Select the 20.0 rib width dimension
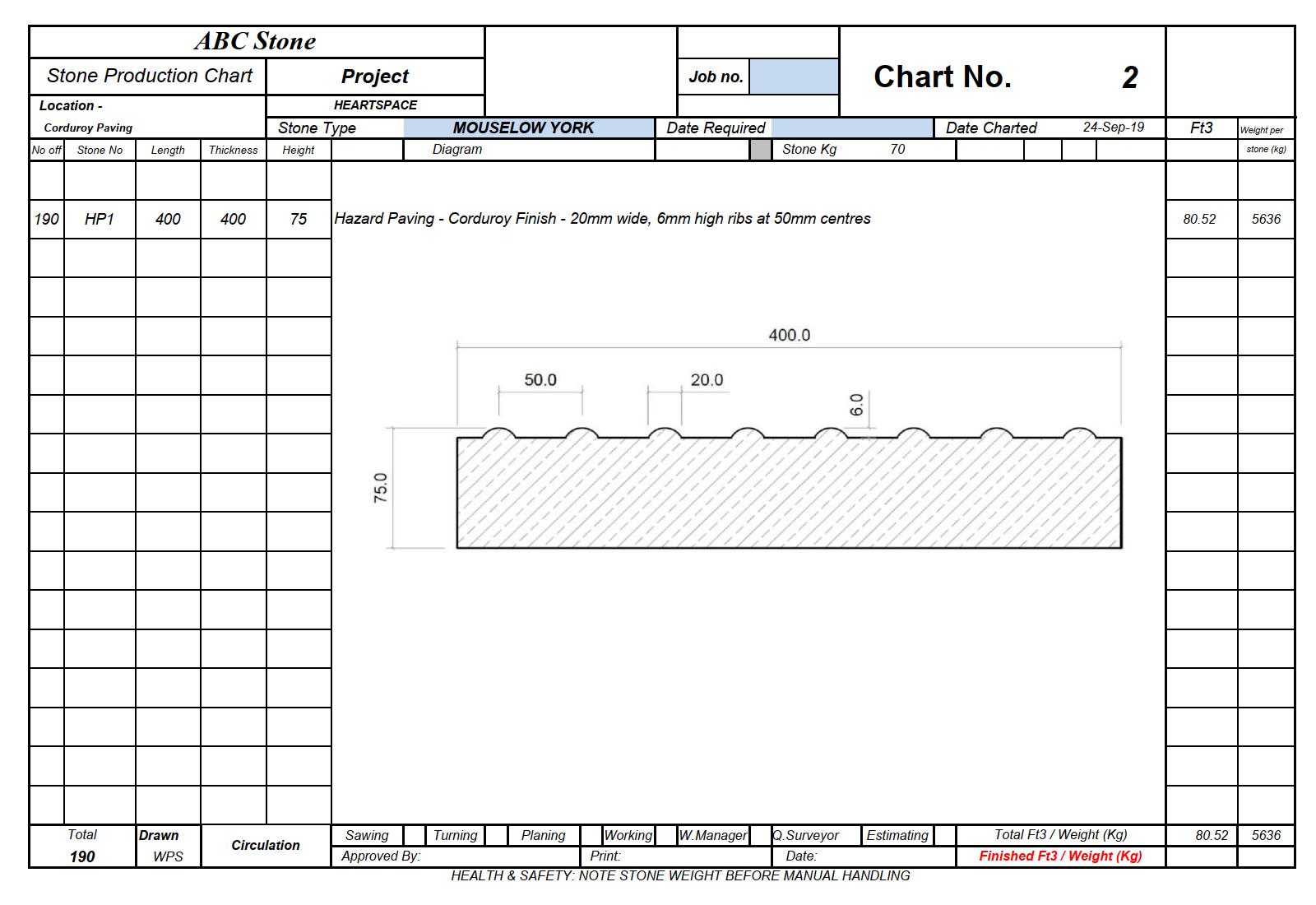 [x=707, y=379]
